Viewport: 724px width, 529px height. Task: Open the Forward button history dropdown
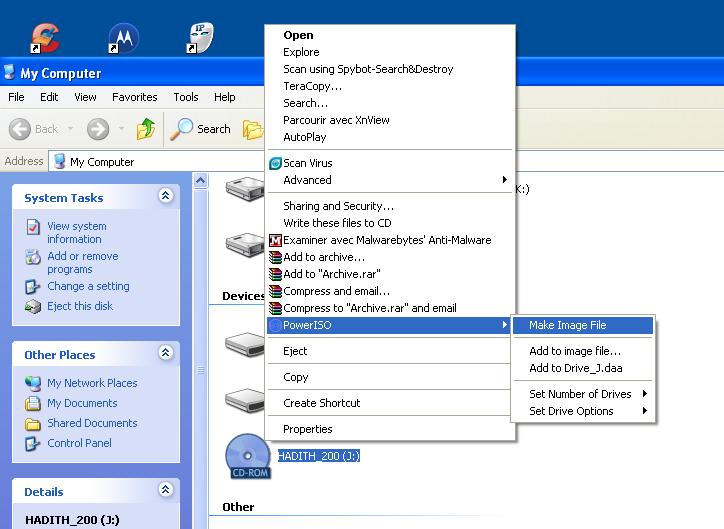121,129
